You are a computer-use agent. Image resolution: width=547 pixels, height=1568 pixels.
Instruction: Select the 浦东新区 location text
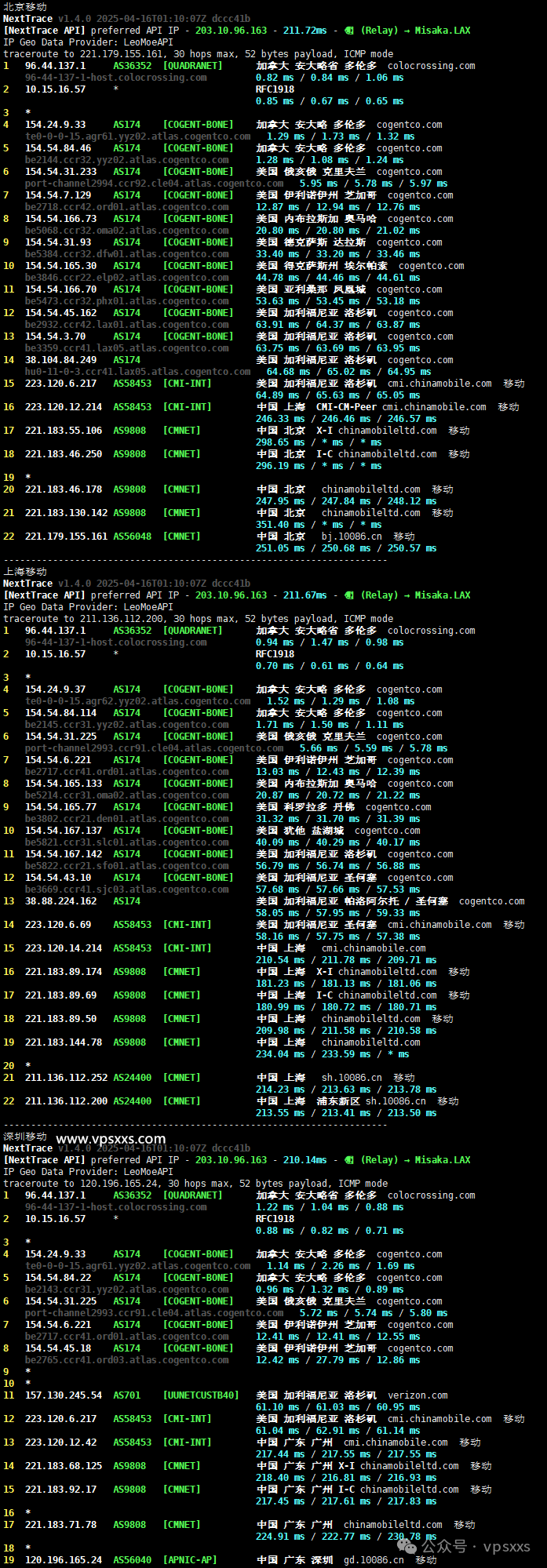tap(338, 1101)
